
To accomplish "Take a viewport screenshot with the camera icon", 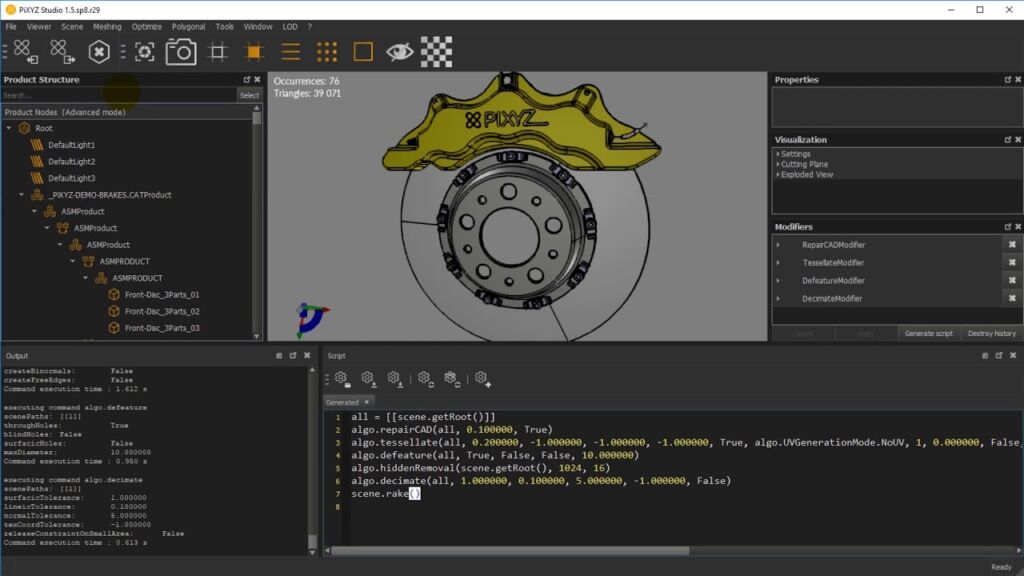I will (181, 52).
